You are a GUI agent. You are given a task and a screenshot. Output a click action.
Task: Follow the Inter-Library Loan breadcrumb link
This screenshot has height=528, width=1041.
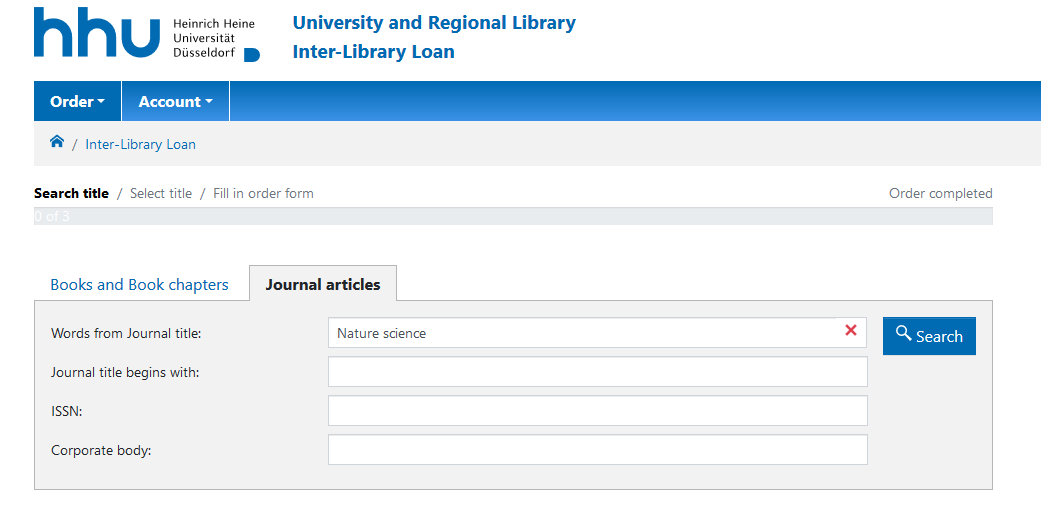140,144
